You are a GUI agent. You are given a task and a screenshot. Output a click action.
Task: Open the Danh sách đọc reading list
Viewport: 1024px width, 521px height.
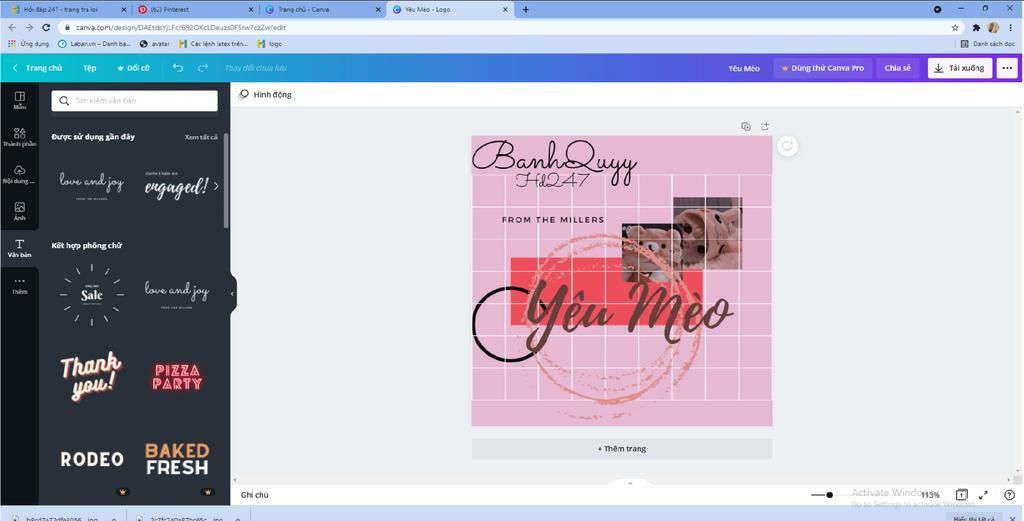click(x=987, y=44)
